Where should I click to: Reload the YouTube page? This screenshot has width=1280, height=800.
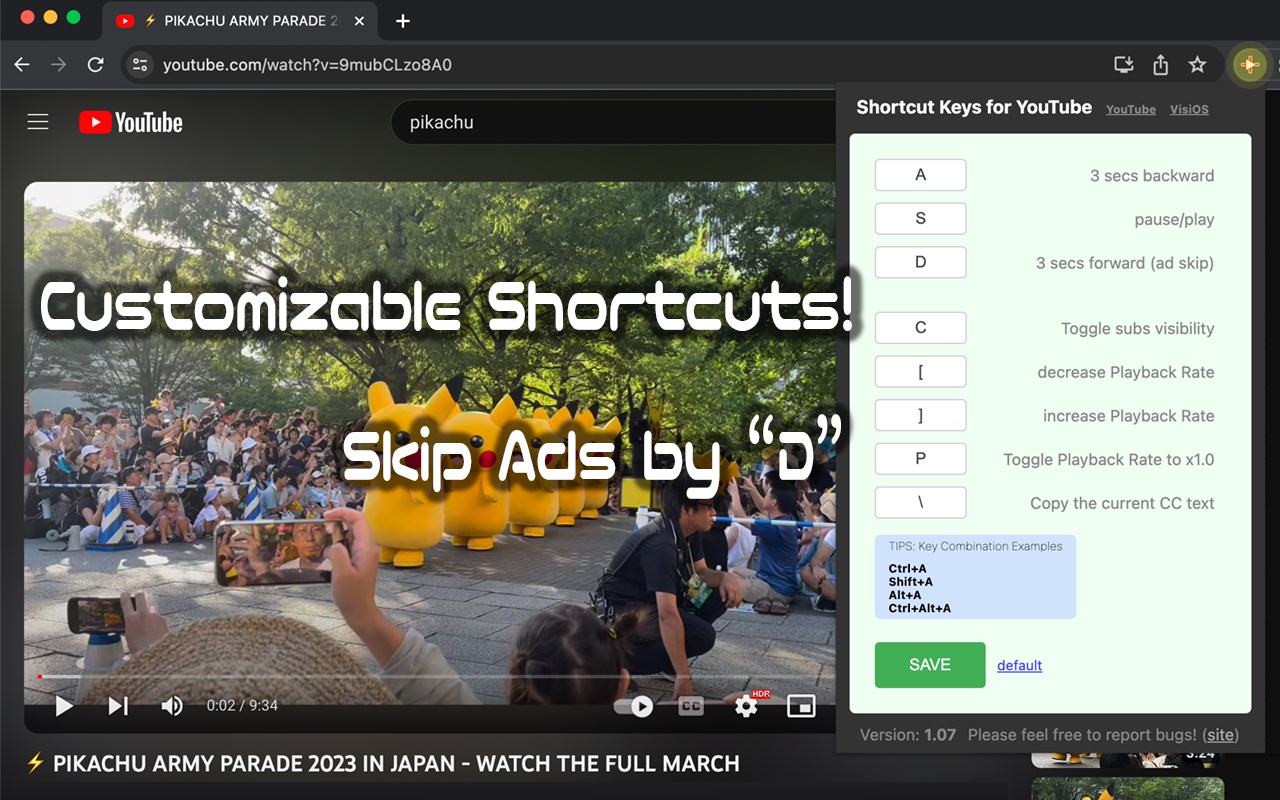(96, 65)
